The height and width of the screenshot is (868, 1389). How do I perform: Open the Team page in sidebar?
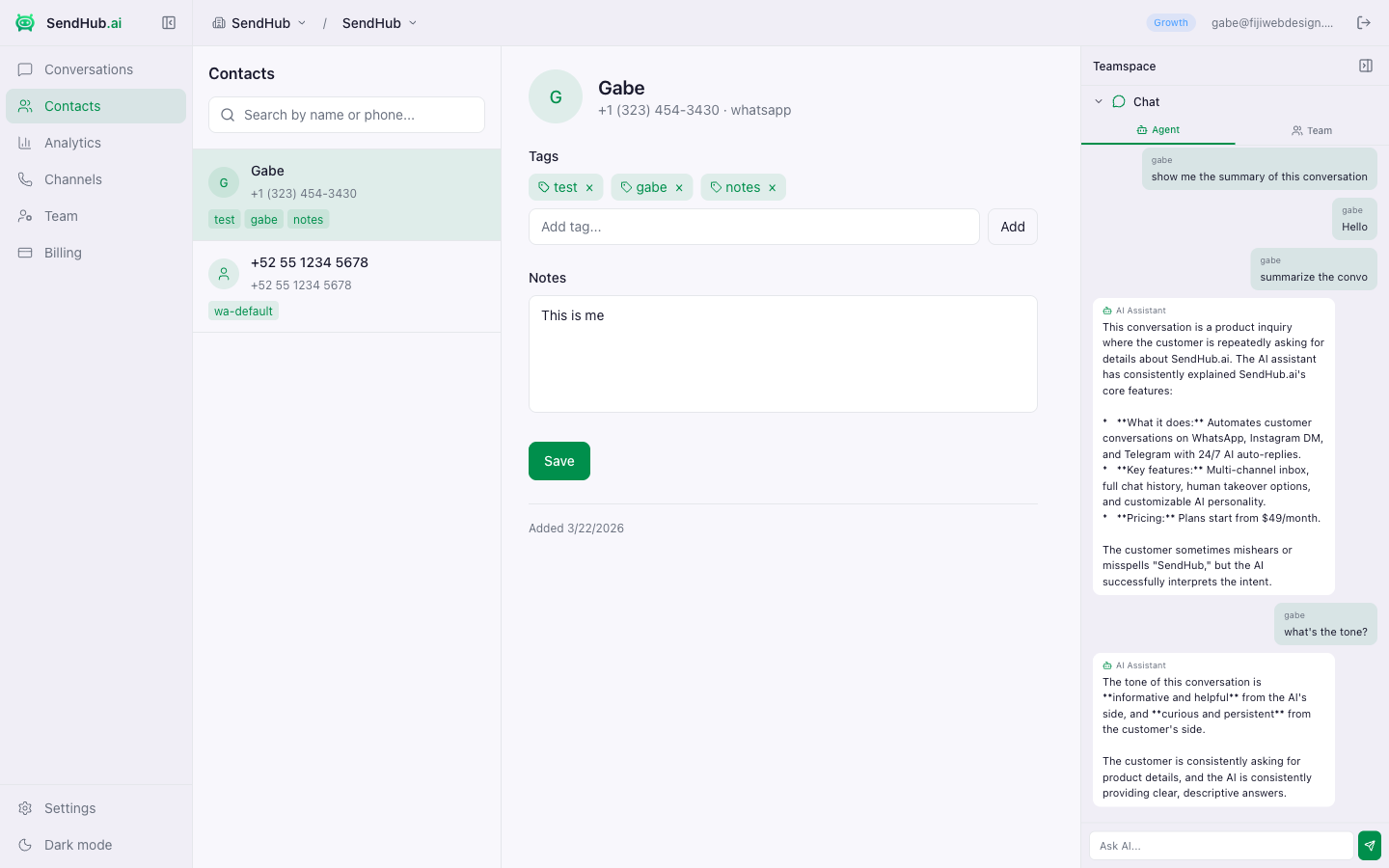point(95,216)
